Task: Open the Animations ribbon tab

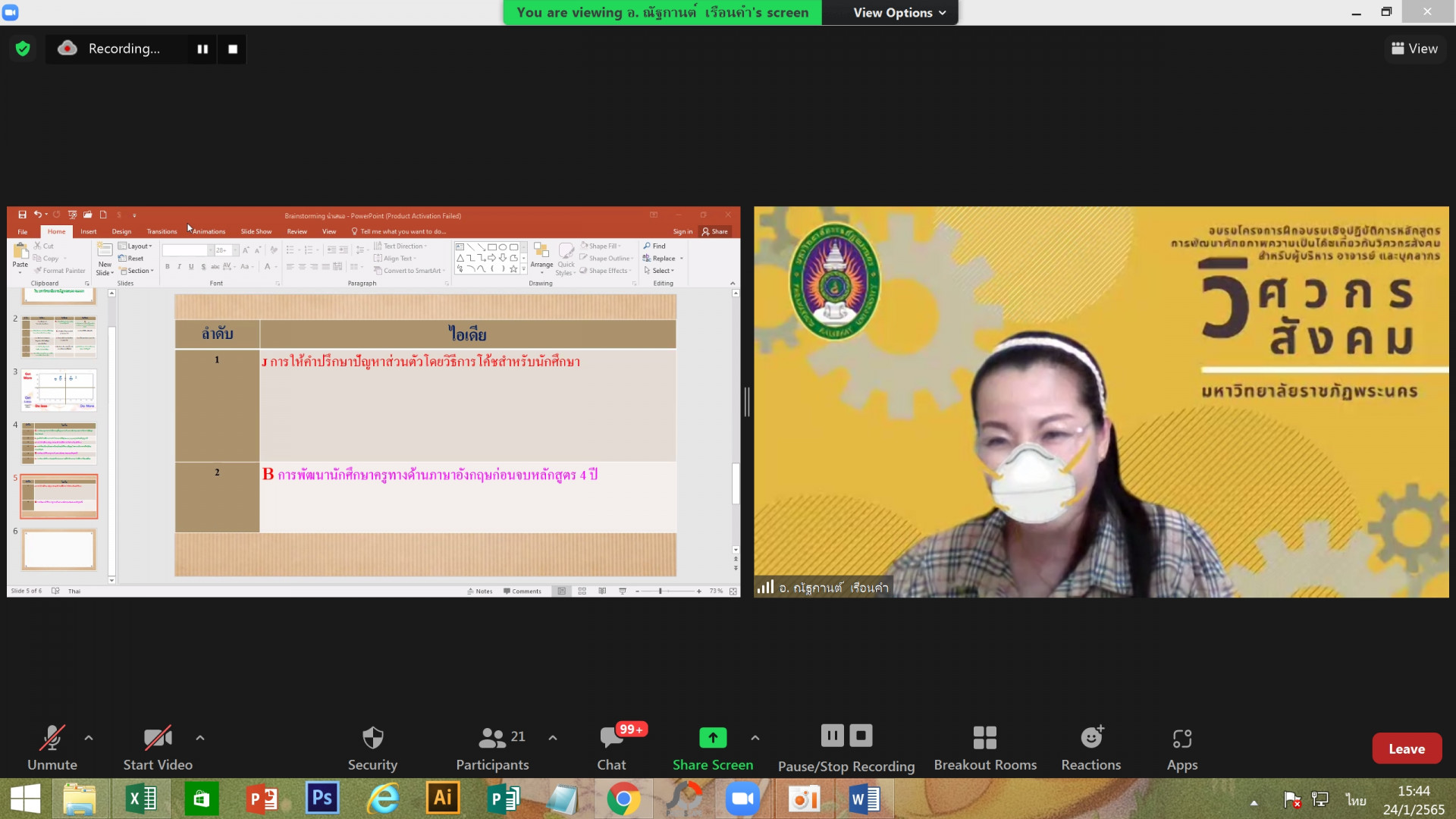Action: pyautogui.click(x=209, y=232)
